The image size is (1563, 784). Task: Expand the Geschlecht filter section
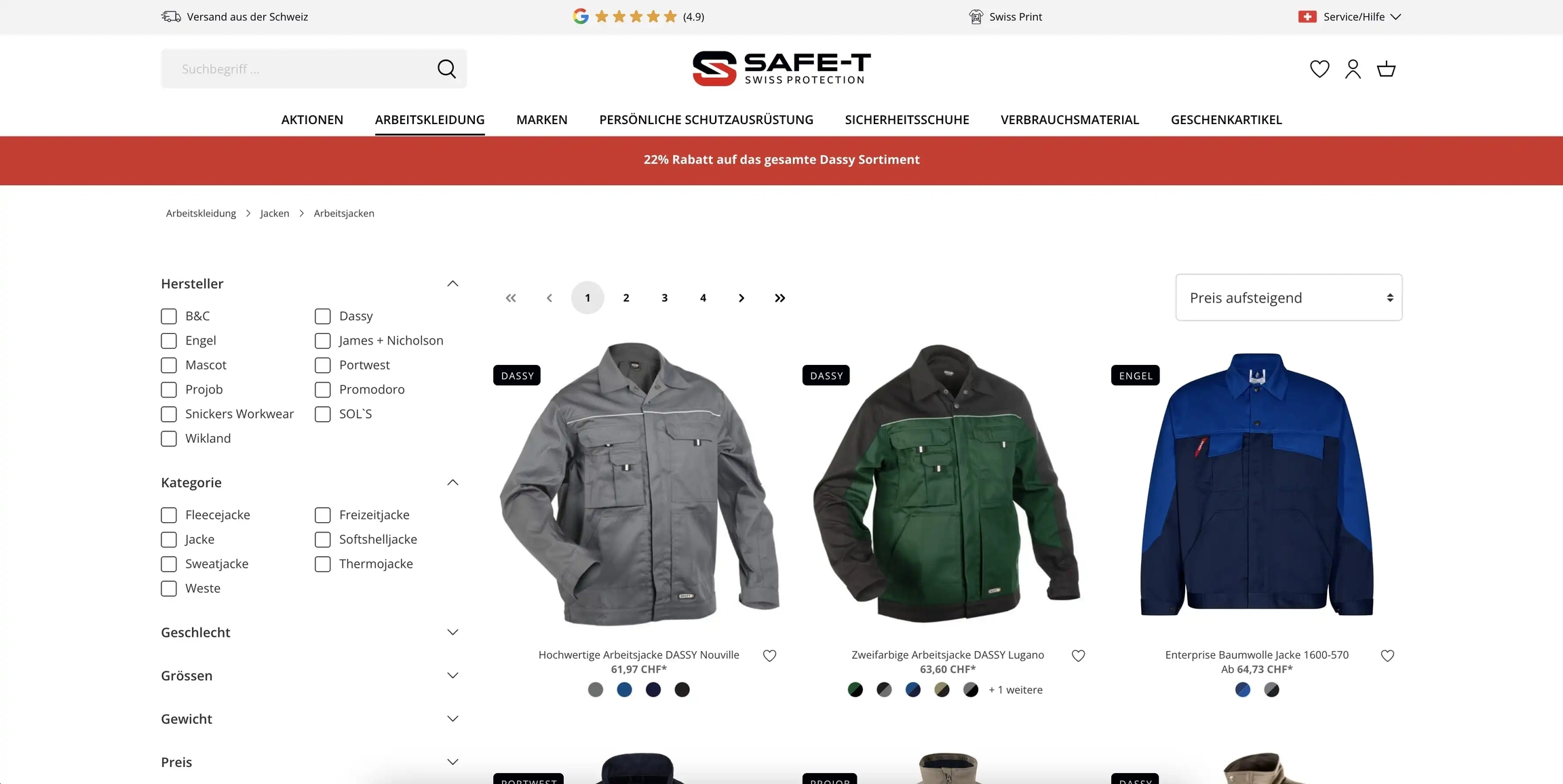coord(310,632)
